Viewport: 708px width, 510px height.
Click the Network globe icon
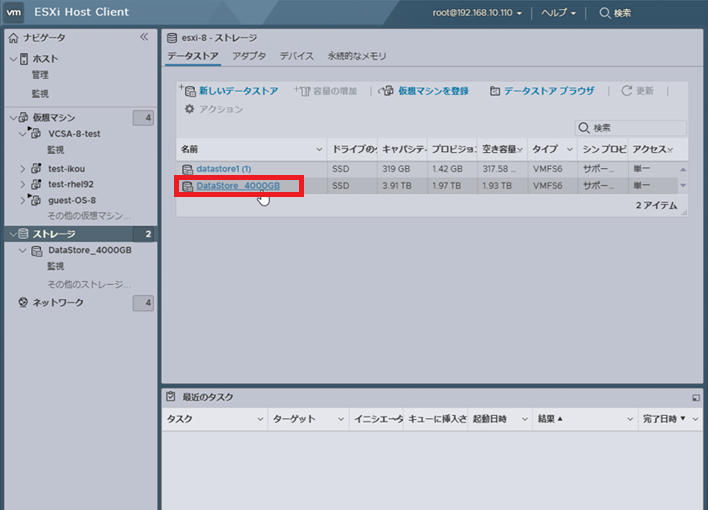(x=23, y=302)
